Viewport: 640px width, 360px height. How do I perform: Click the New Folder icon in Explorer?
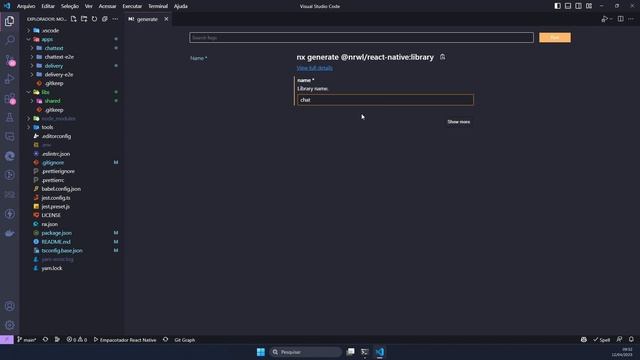[84, 19]
